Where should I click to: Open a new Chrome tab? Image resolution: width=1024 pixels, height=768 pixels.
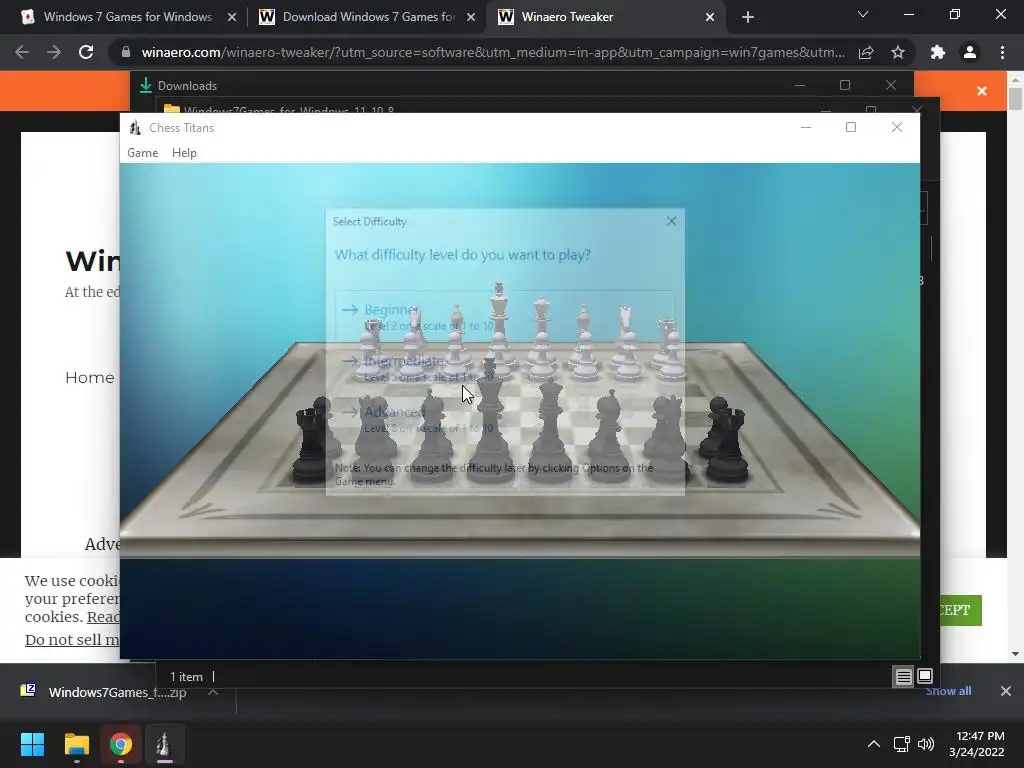[748, 17]
